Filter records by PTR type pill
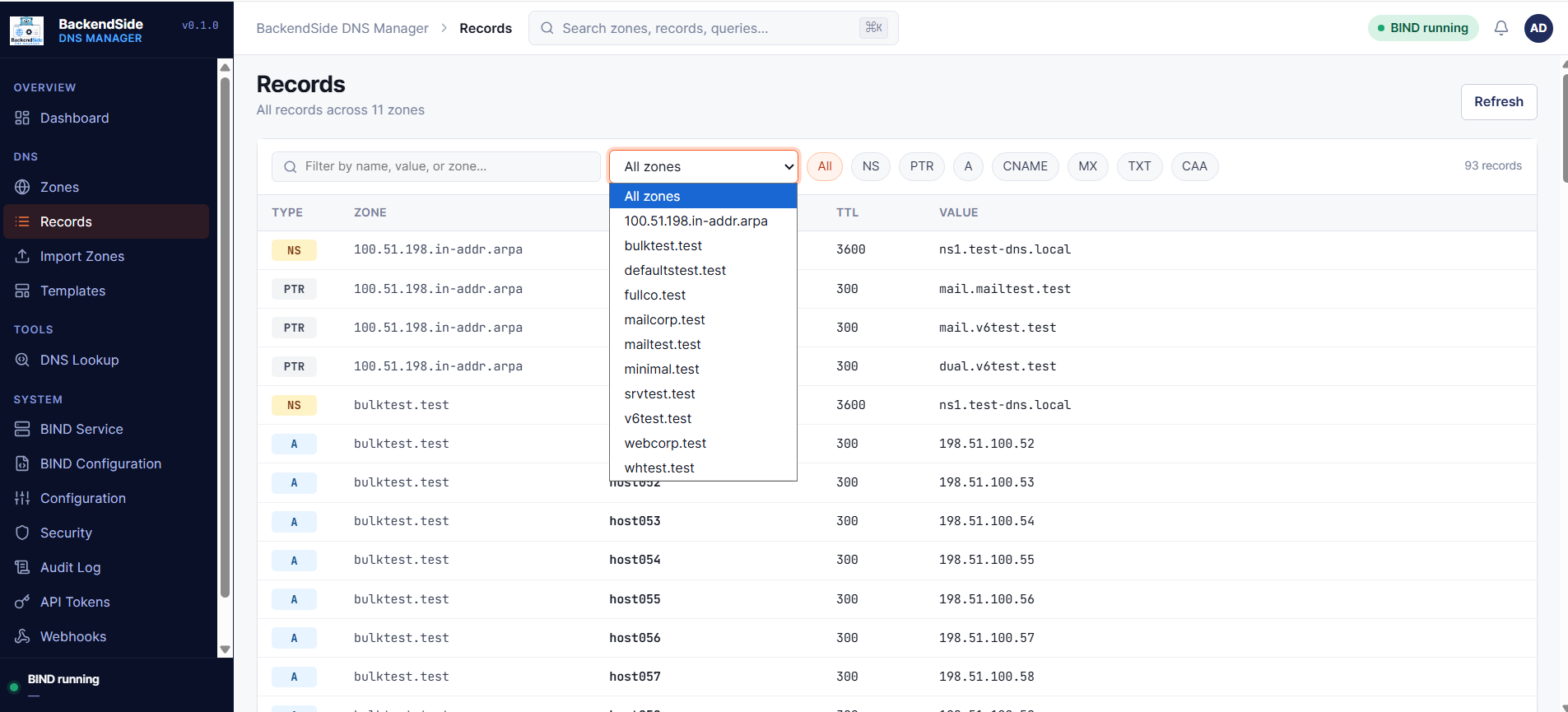 tap(922, 166)
